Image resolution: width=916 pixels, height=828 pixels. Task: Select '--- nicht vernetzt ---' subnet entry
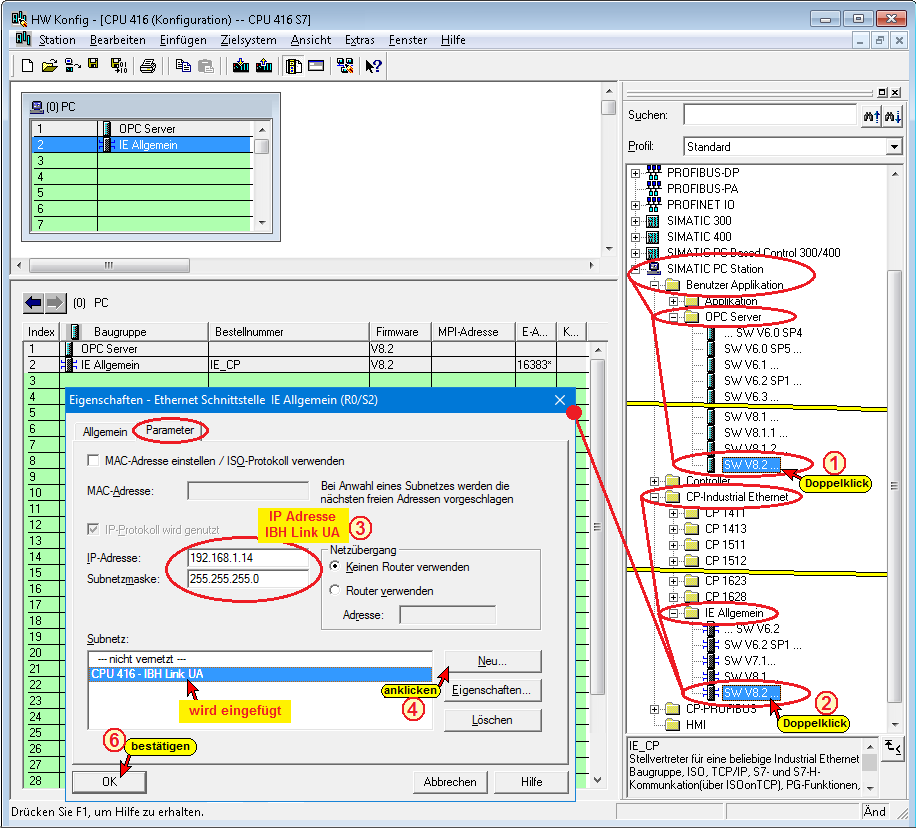(260, 659)
